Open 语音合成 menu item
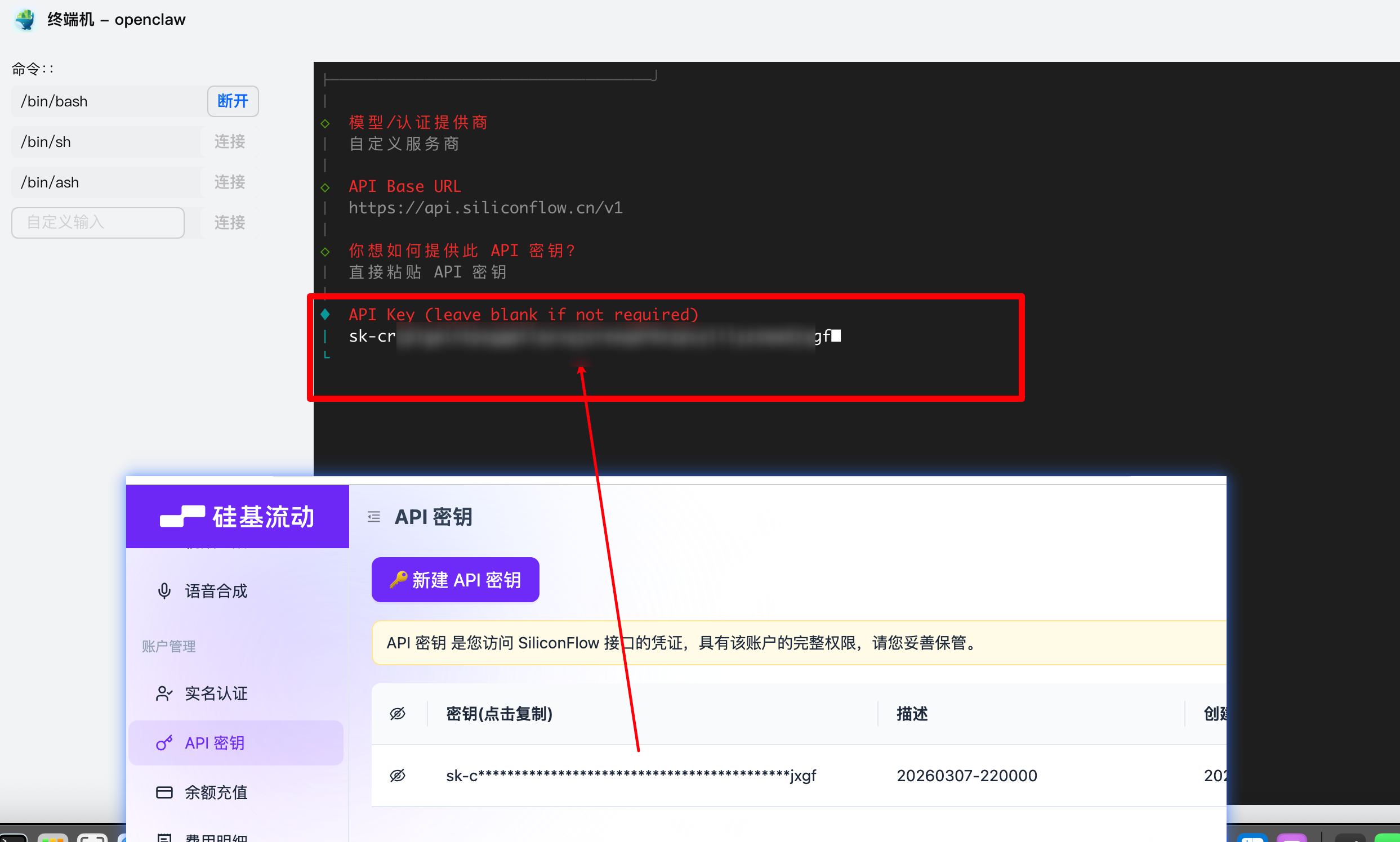This screenshot has width=1400, height=842. [x=216, y=591]
